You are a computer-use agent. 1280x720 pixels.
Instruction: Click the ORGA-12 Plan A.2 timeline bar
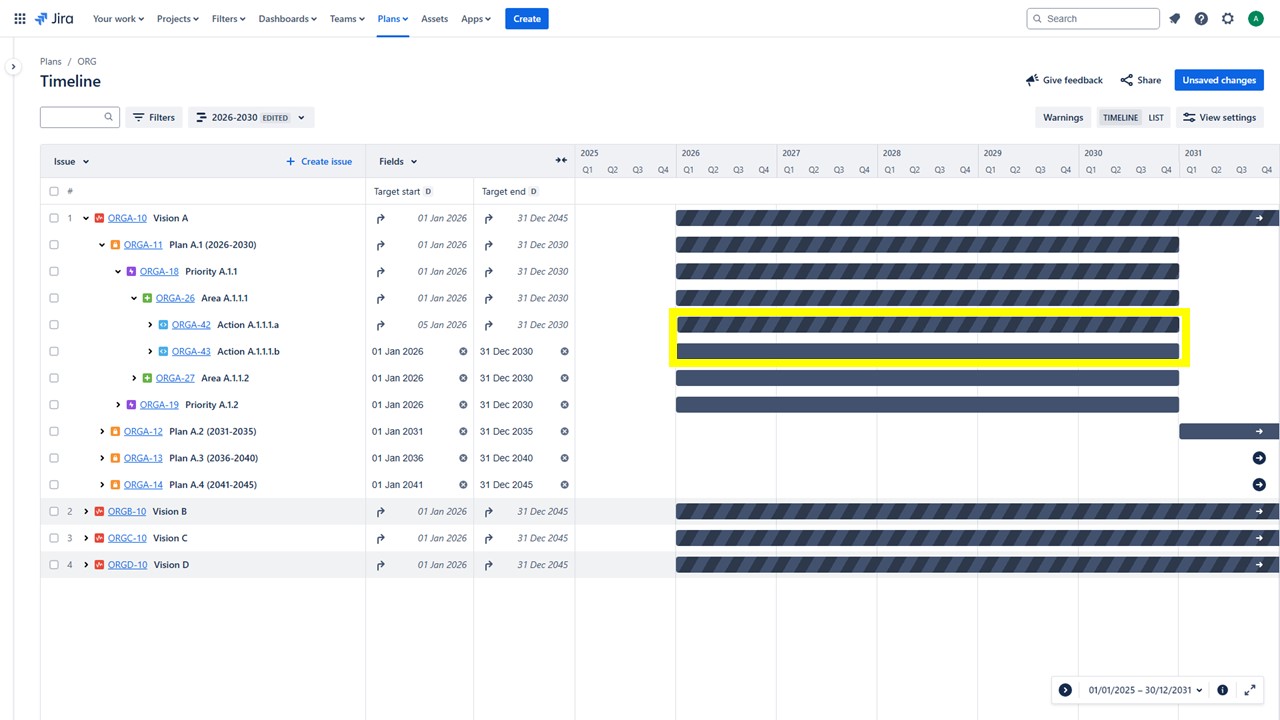[x=1229, y=432]
